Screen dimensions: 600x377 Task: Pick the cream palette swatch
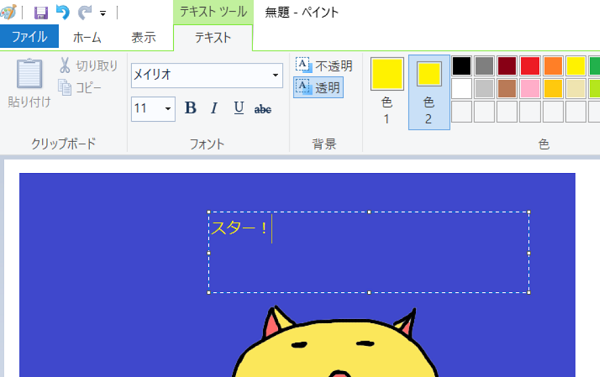pyautogui.click(x=576, y=88)
